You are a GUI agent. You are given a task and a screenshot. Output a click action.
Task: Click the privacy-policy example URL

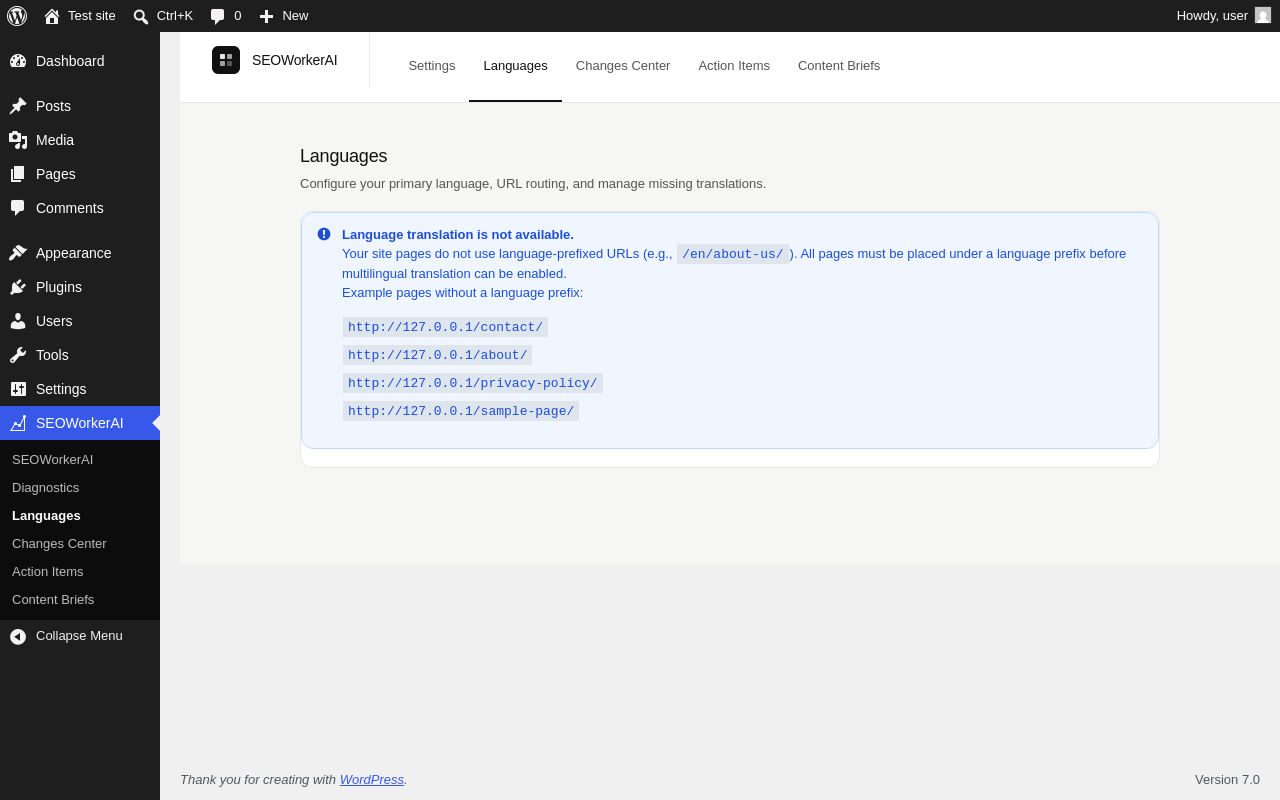[473, 383]
